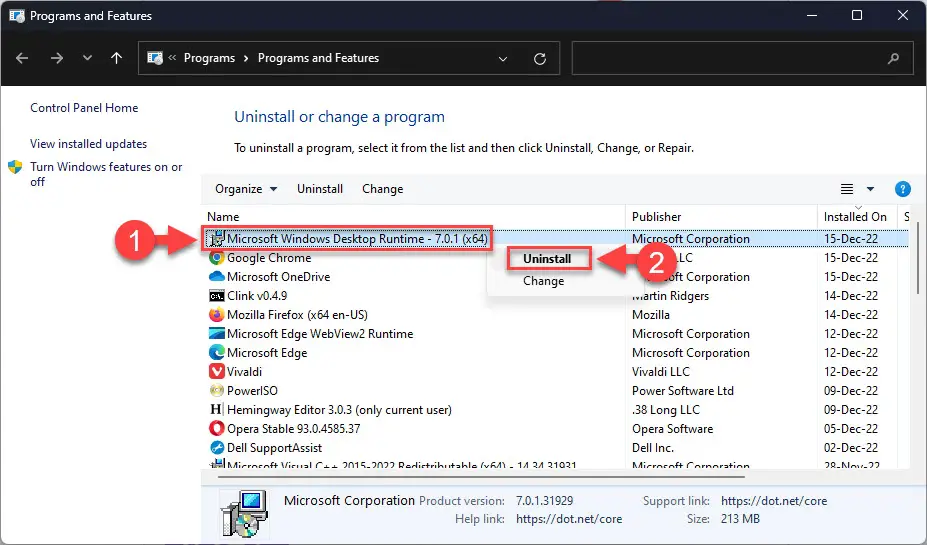Viewport: 927px width, 545px height.
Task: Select the Vivaldi entry name
Action: point(244,371)
